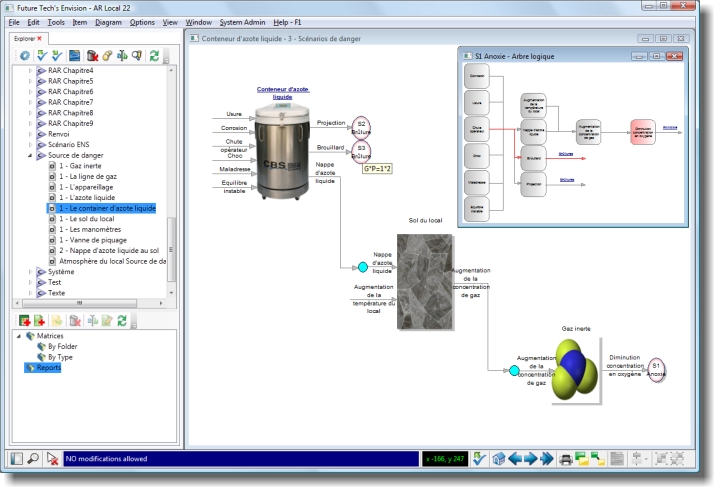Expand the RAR Chapitre7 tree node

click(x=31, y=103)
